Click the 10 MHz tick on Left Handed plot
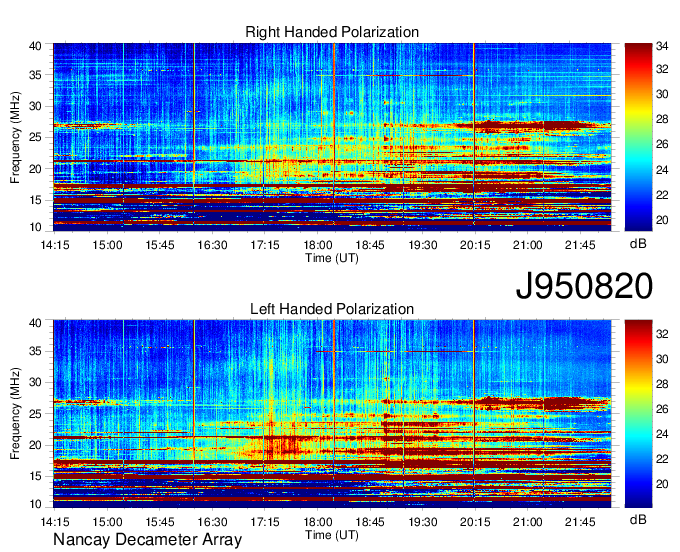 35,504
